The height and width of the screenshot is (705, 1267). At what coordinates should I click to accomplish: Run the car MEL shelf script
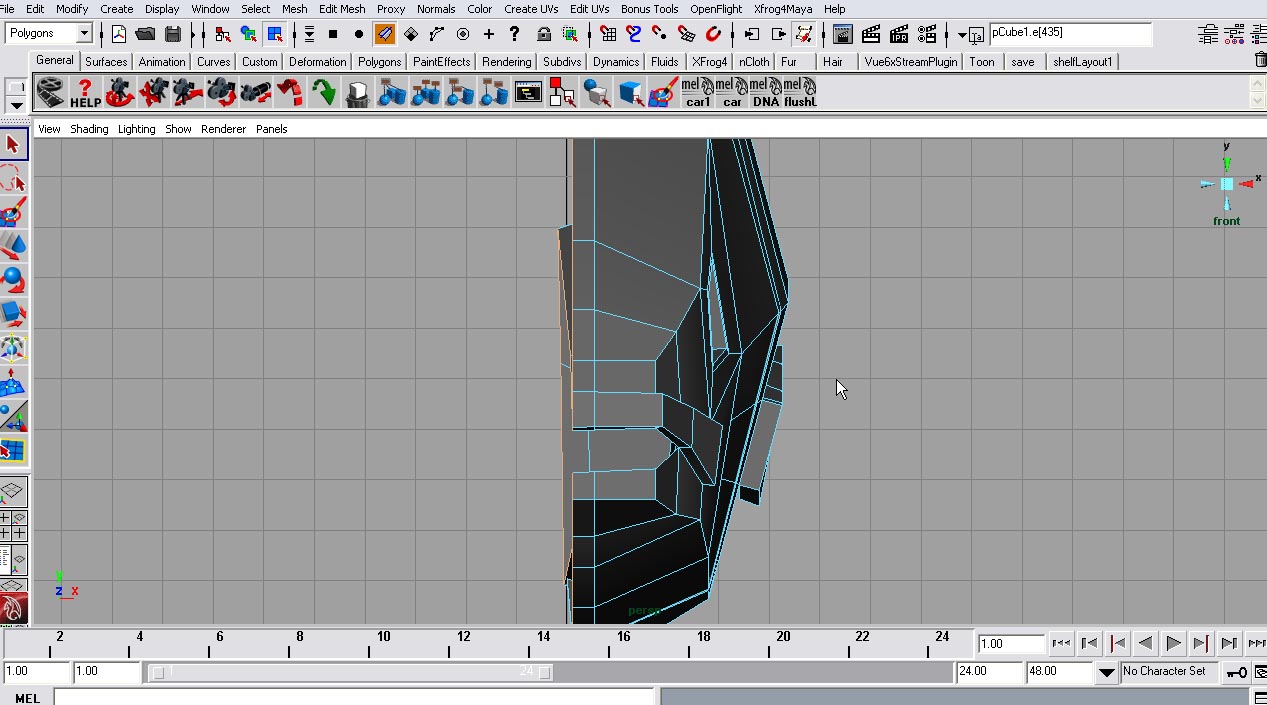point(731,94)
